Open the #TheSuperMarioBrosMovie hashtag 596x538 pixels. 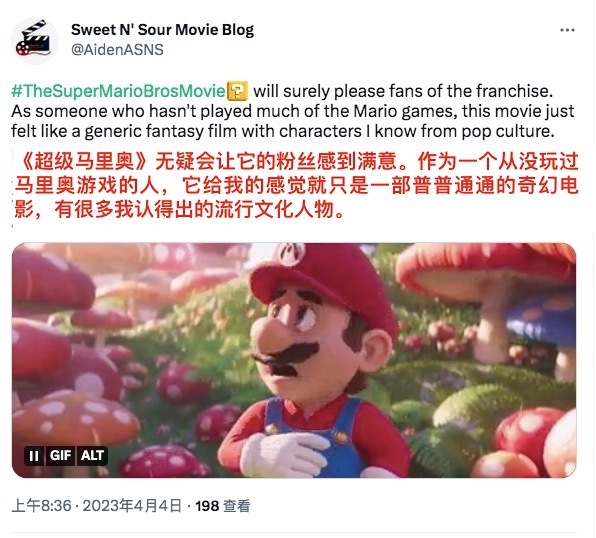coord(118,91)
